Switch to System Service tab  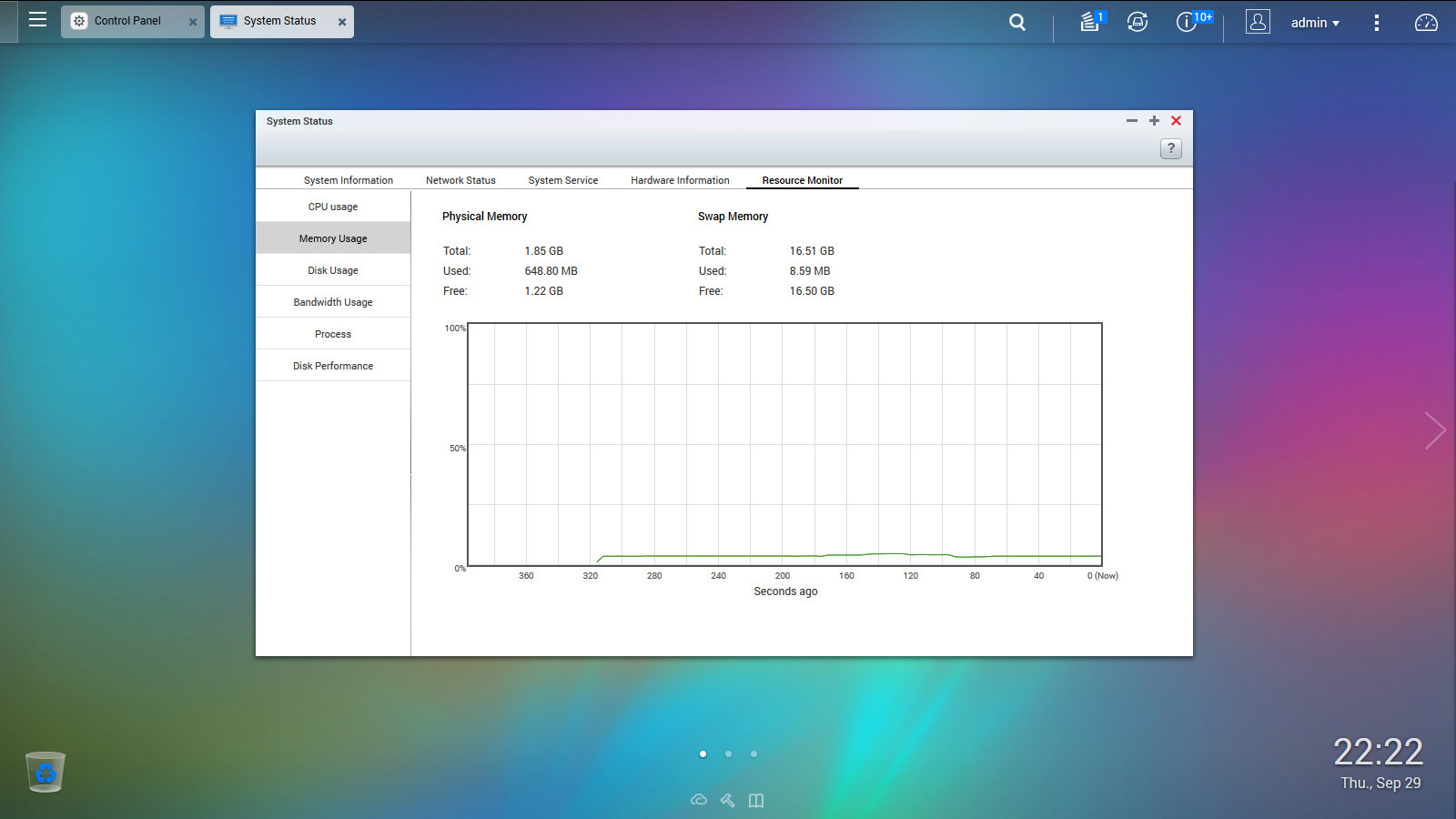pyautogui.click(x=563, y=180)
